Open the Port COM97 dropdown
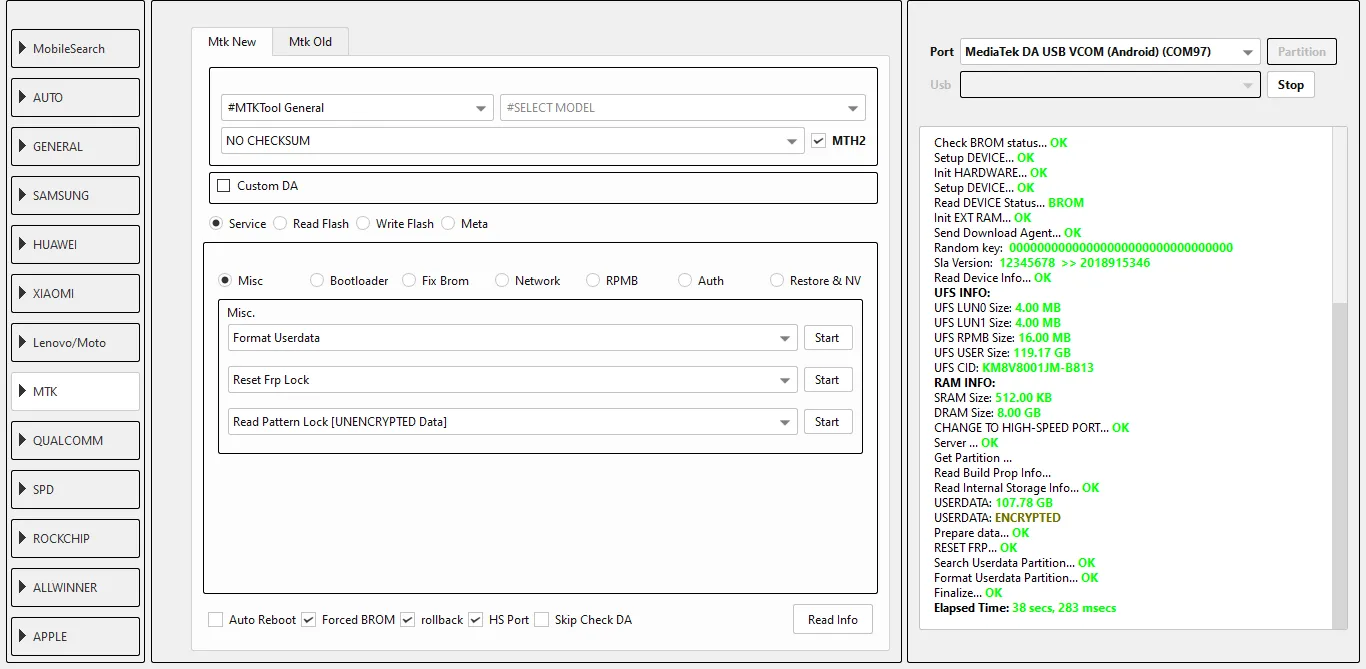 pos(1109,52)
